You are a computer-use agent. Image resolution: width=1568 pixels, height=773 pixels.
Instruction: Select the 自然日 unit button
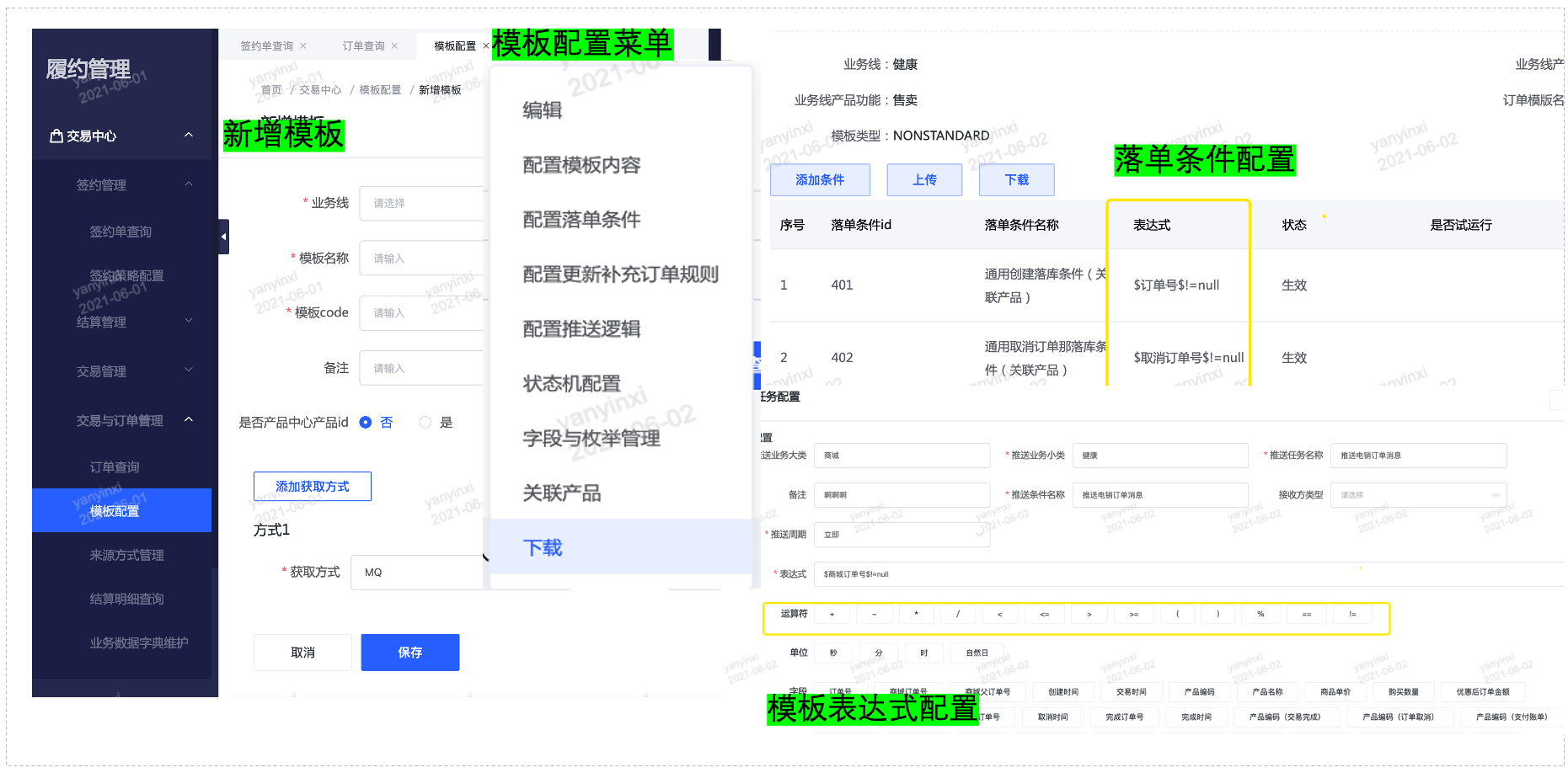pyautogui.click(x=977, y=653)
